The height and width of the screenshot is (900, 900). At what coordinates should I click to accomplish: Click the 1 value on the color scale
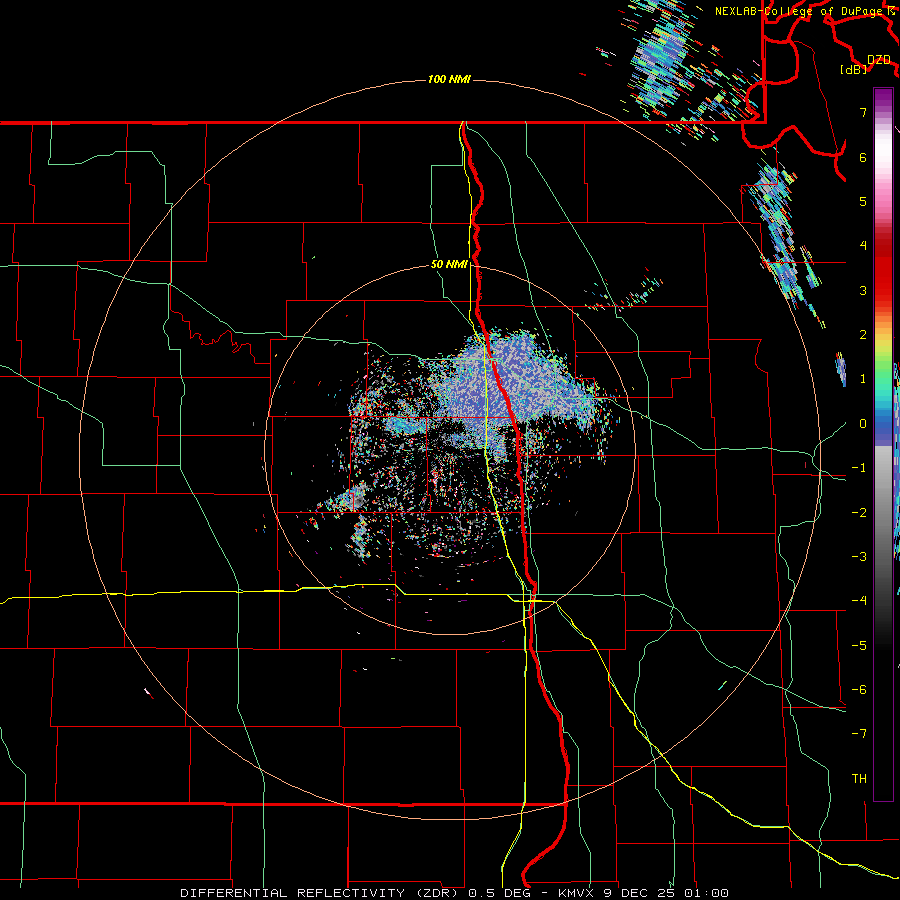pos(863,379)
